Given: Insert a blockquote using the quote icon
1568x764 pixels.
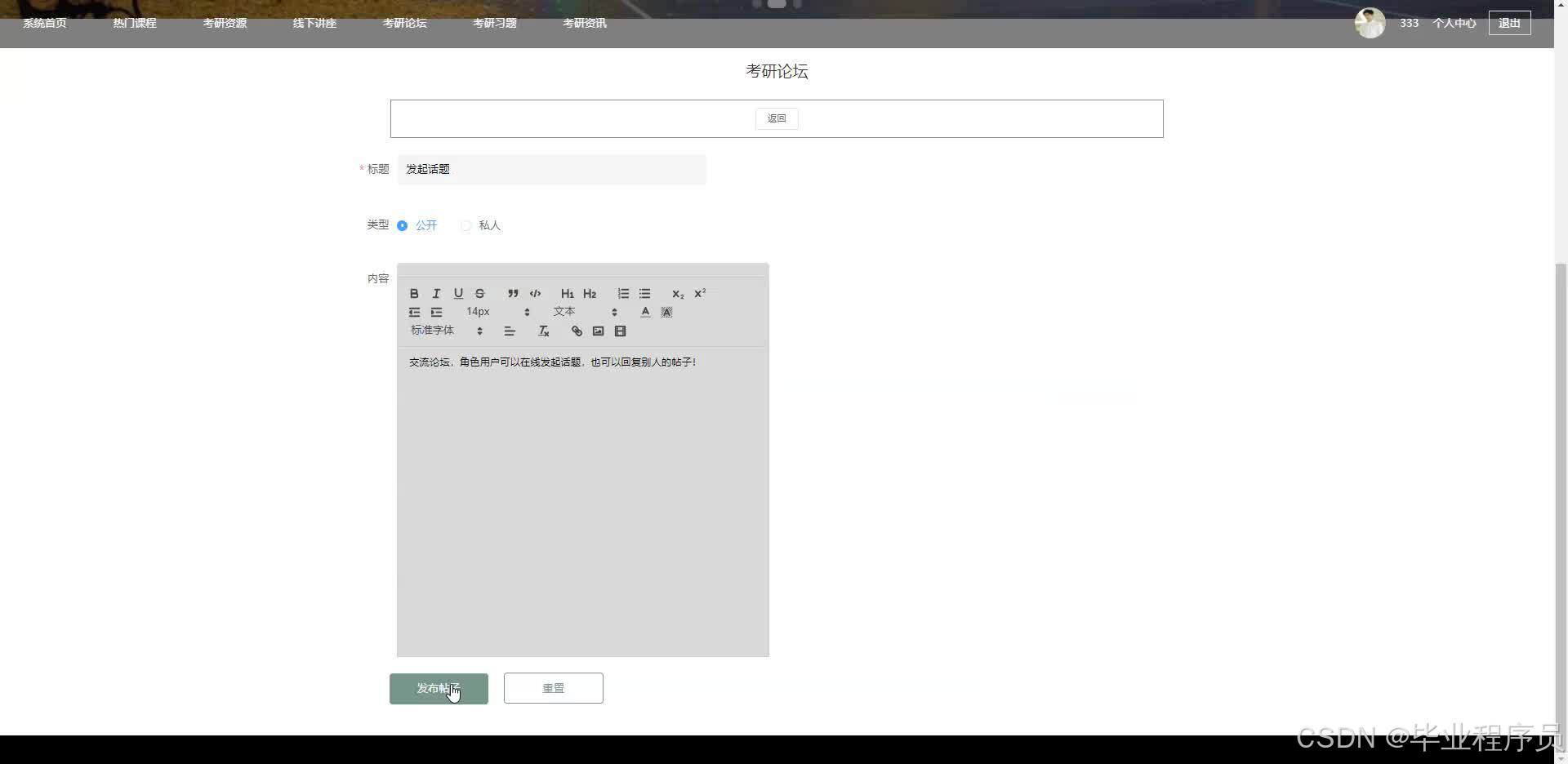Looking at the screenshot, I should (x=513, y=293).
